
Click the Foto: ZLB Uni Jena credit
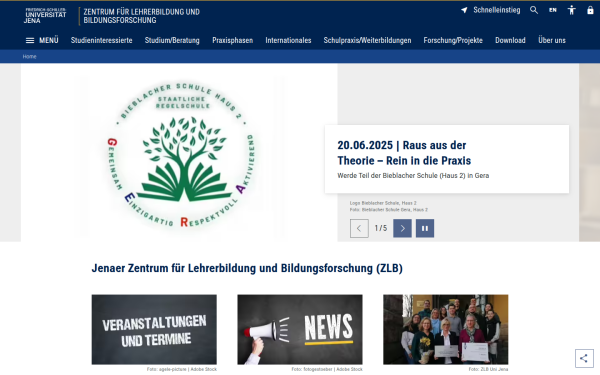[488, 369]
